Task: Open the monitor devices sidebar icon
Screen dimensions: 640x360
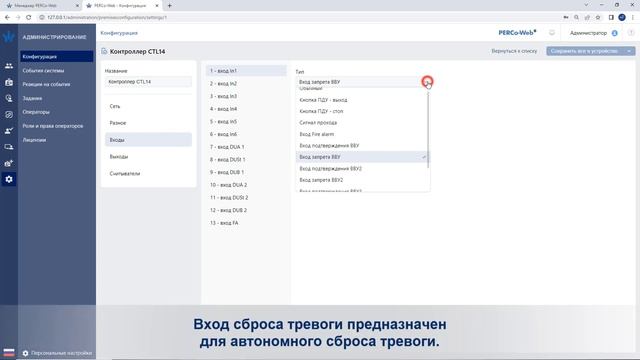Action: coord(9,147)
